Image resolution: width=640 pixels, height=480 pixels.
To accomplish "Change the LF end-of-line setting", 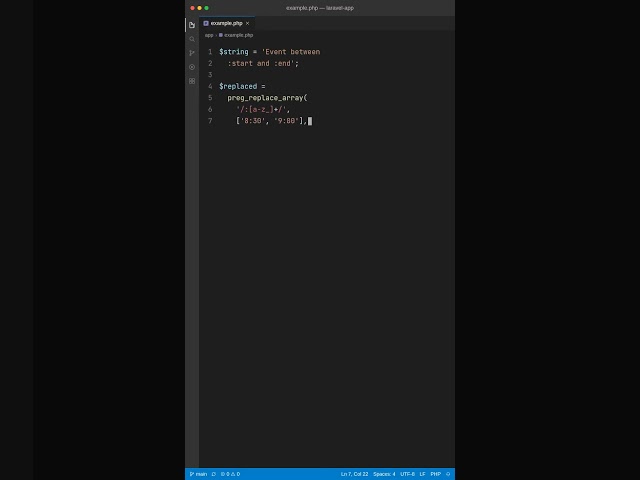I will tap(422, 474).
